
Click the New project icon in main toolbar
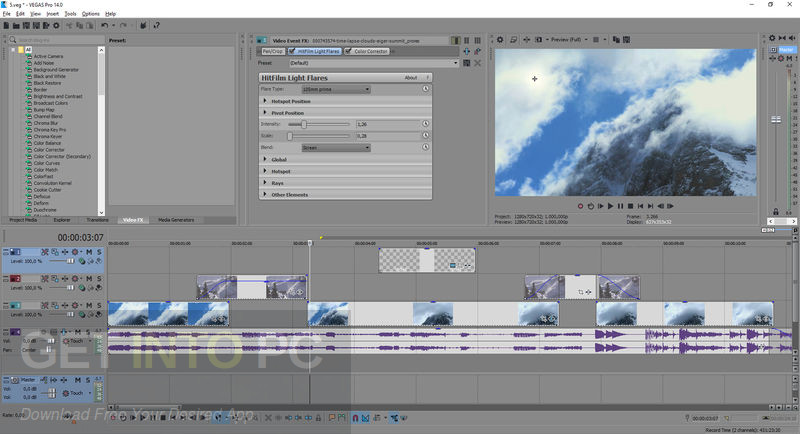[6, 25]
